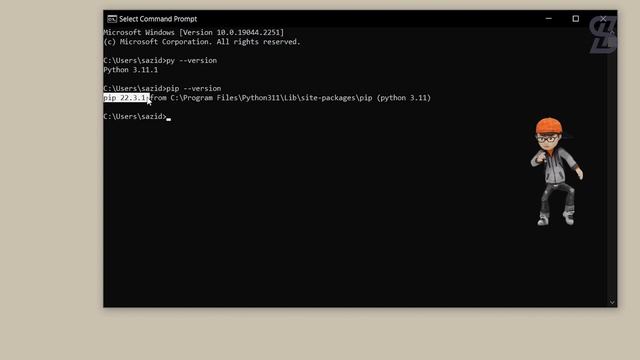Click the 'py --version' command line
Screen dimensions: 640x360
(x=160, y=60)
